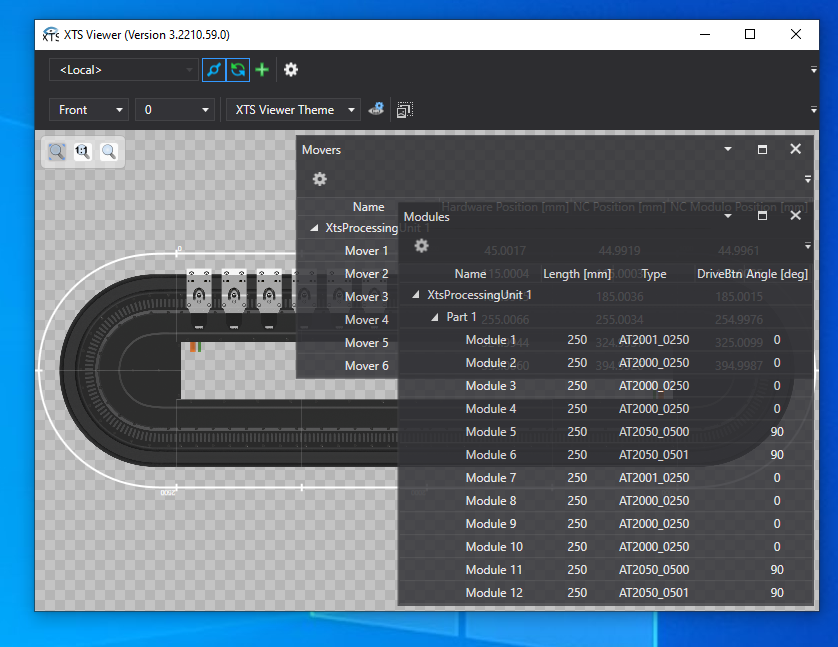Image resolution: width=838 pixels, height=647 pixels.
Task: Click Name column header in Movers
Action: [368, 207]
